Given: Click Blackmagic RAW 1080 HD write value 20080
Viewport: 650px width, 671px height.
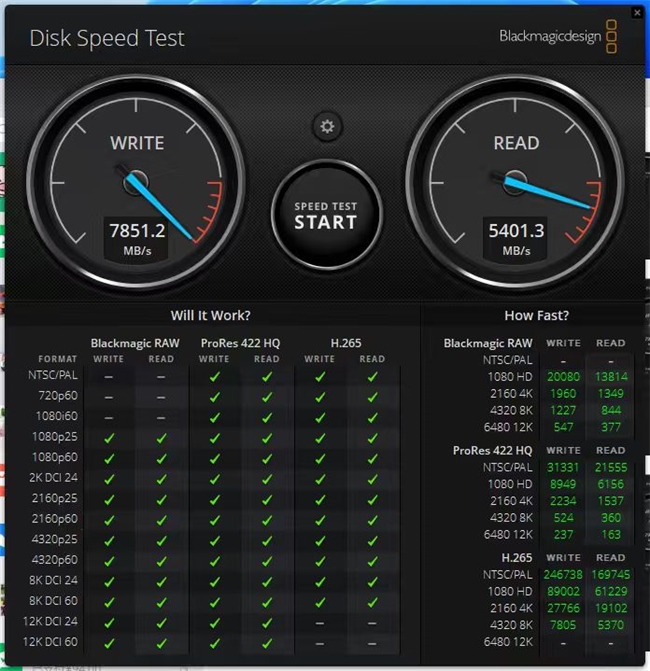Looking at the screenshot, I should [x=563, y=377].
